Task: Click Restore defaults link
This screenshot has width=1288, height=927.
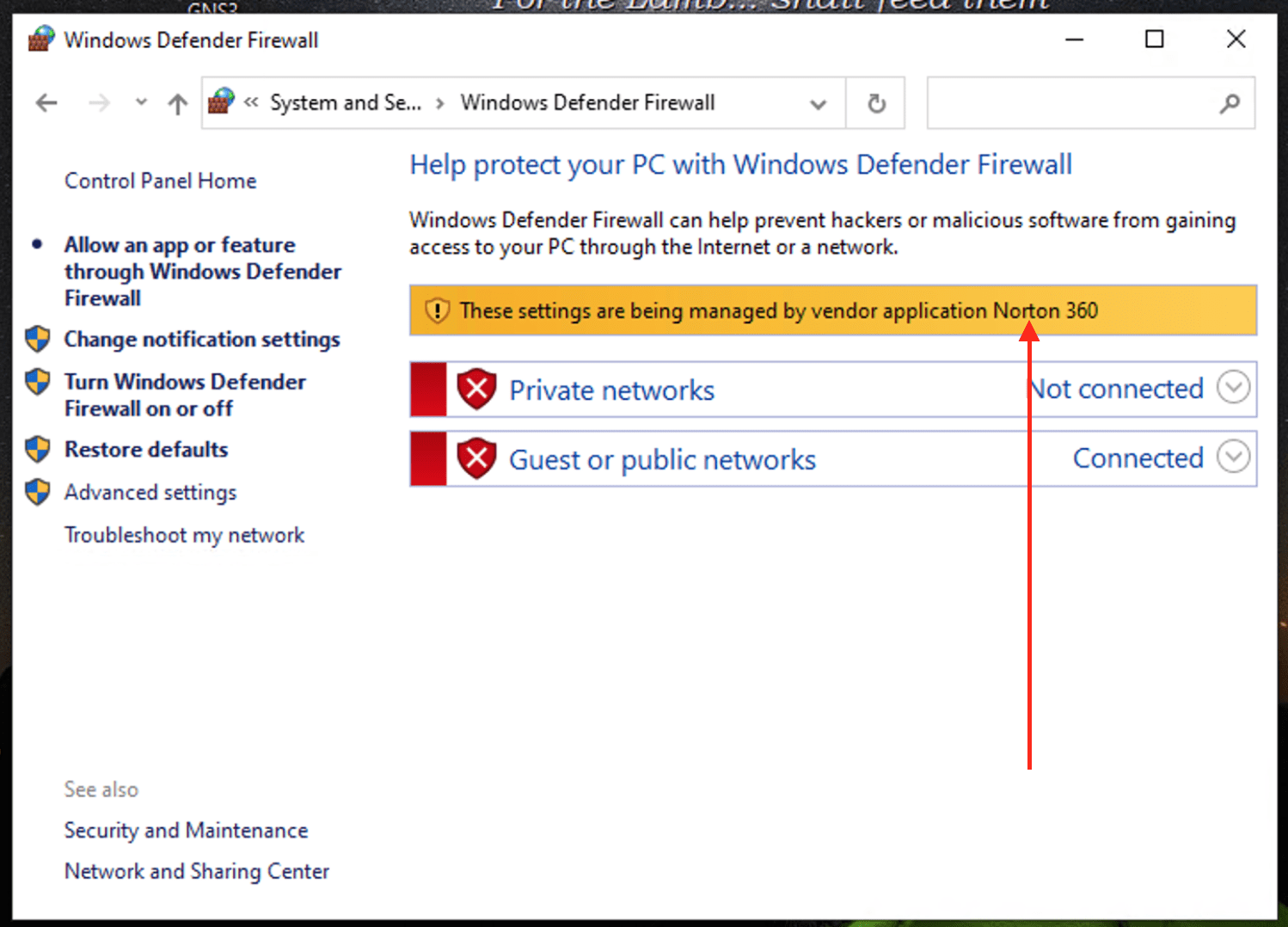Action: pos(146,449)
